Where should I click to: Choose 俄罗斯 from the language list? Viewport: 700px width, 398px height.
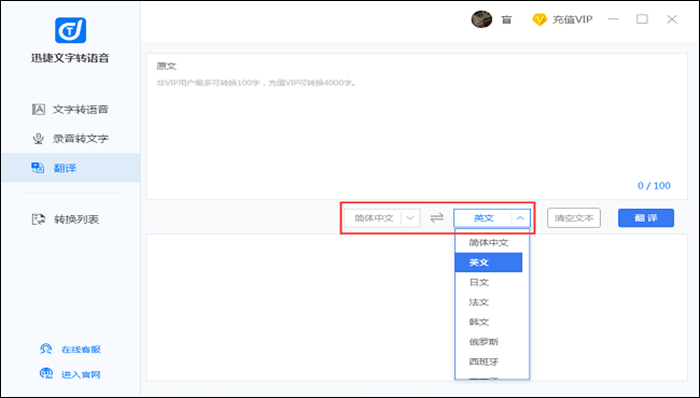tap(489, 342)
